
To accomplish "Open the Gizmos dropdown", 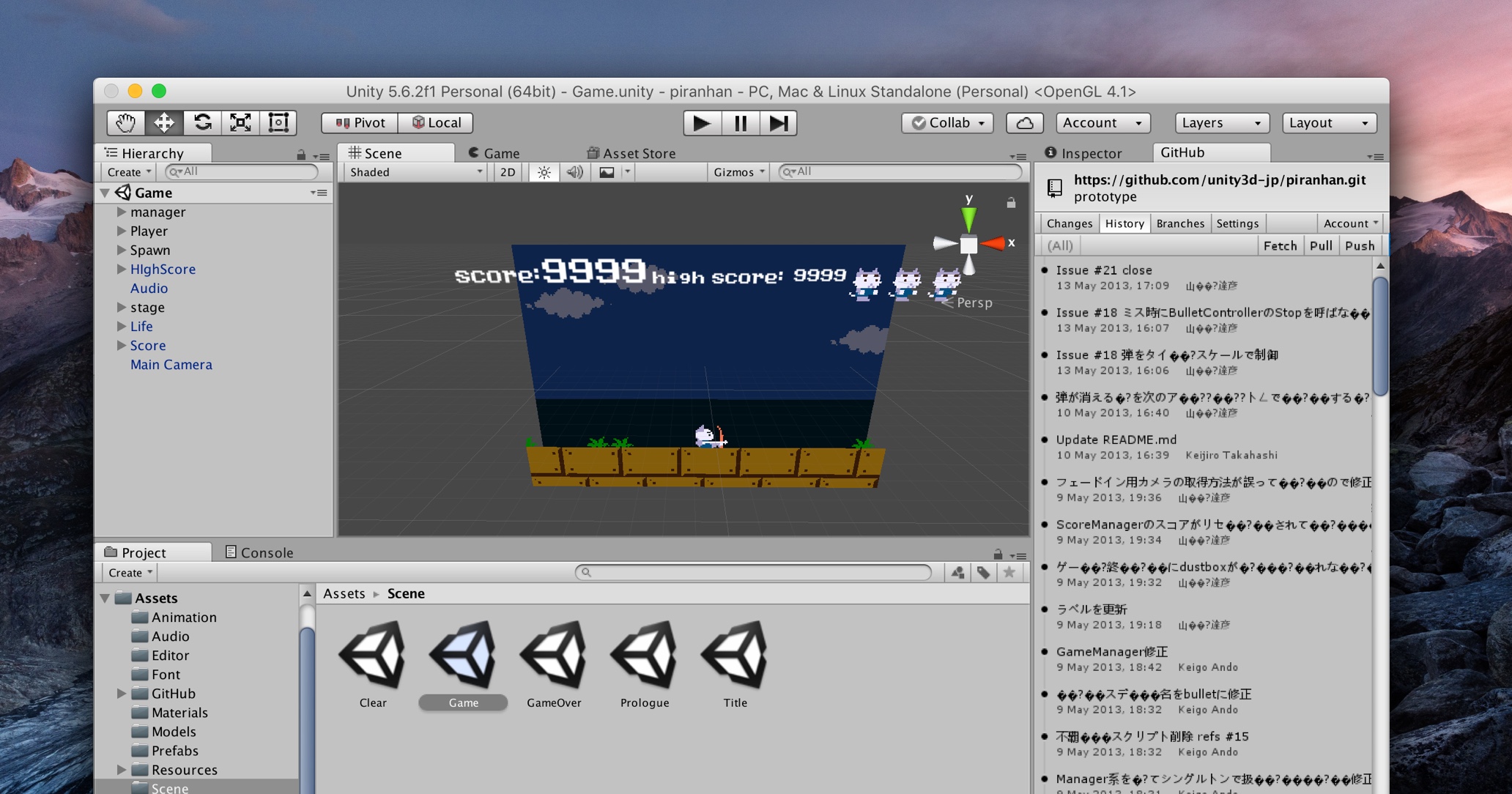I will pyautogui.click(x=738, y=172).
